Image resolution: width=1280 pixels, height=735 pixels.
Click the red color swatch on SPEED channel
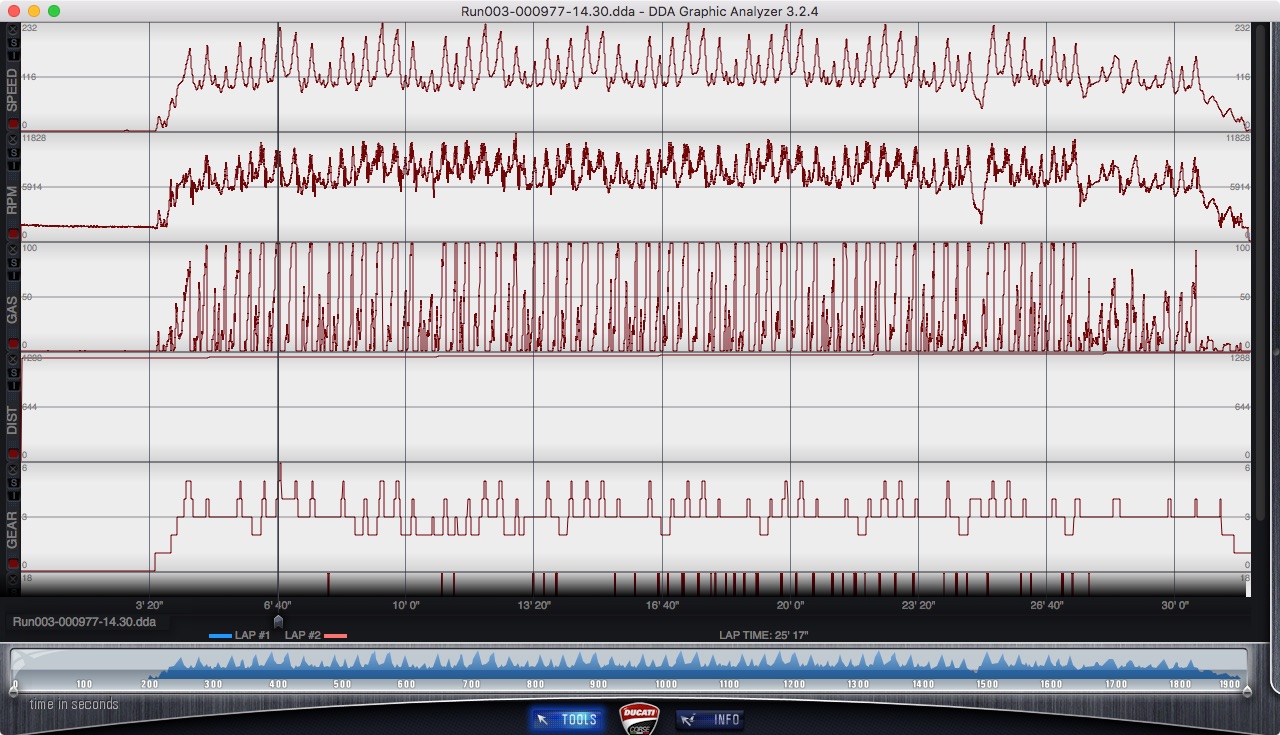[x=12, y=124]
